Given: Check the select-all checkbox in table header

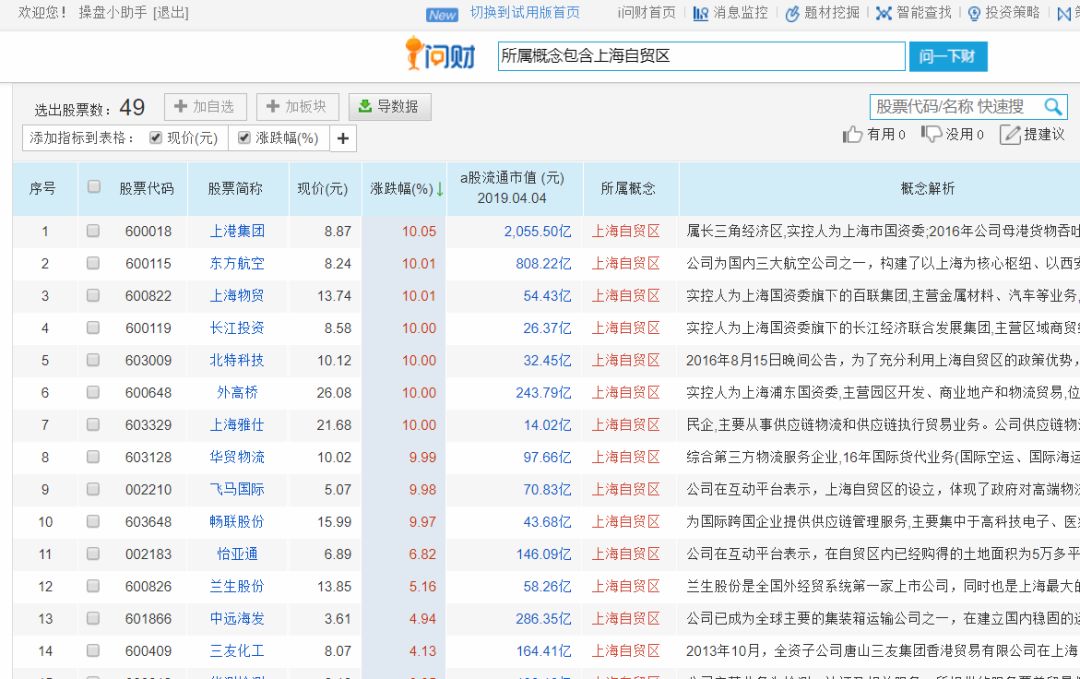Looking at the screenshot, I should (x=93, y=188).
